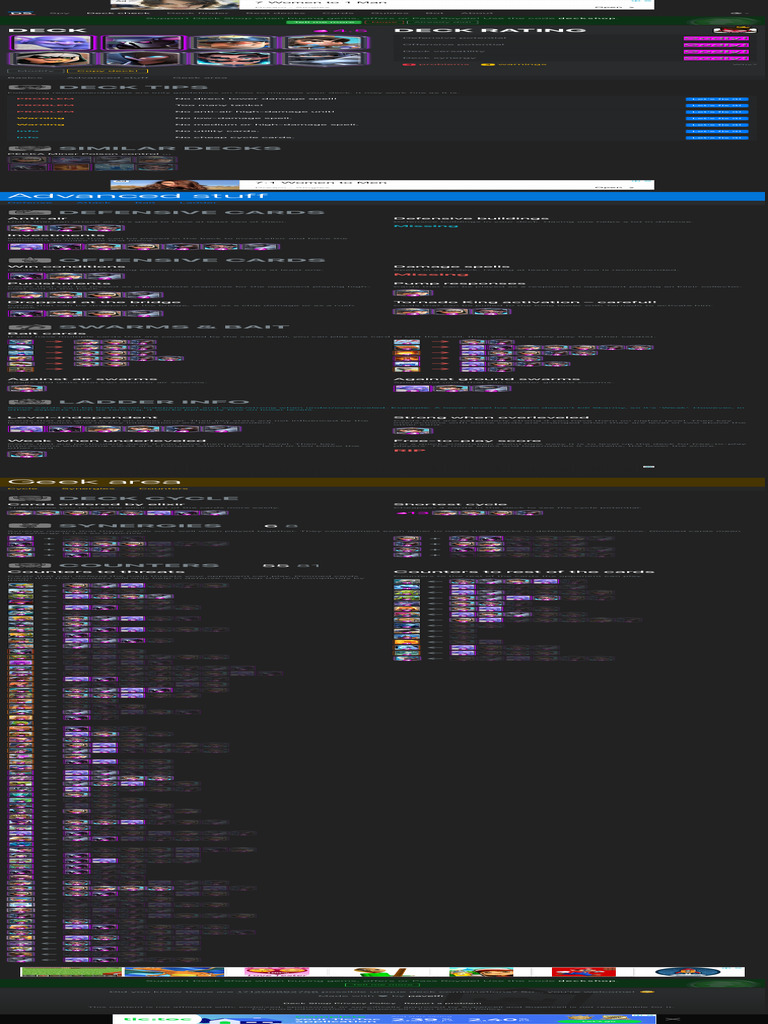
Task: Click Let's fix it for No low-damage spell
Action: [x=716, y=118]
